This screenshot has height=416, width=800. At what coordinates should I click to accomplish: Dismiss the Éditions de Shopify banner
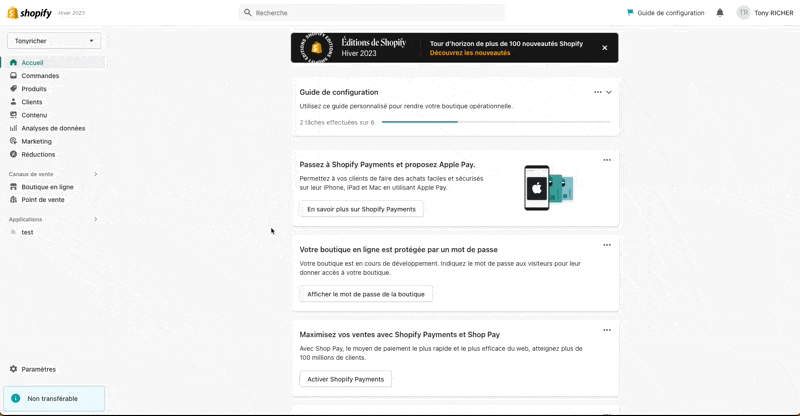tap(605, 48)
